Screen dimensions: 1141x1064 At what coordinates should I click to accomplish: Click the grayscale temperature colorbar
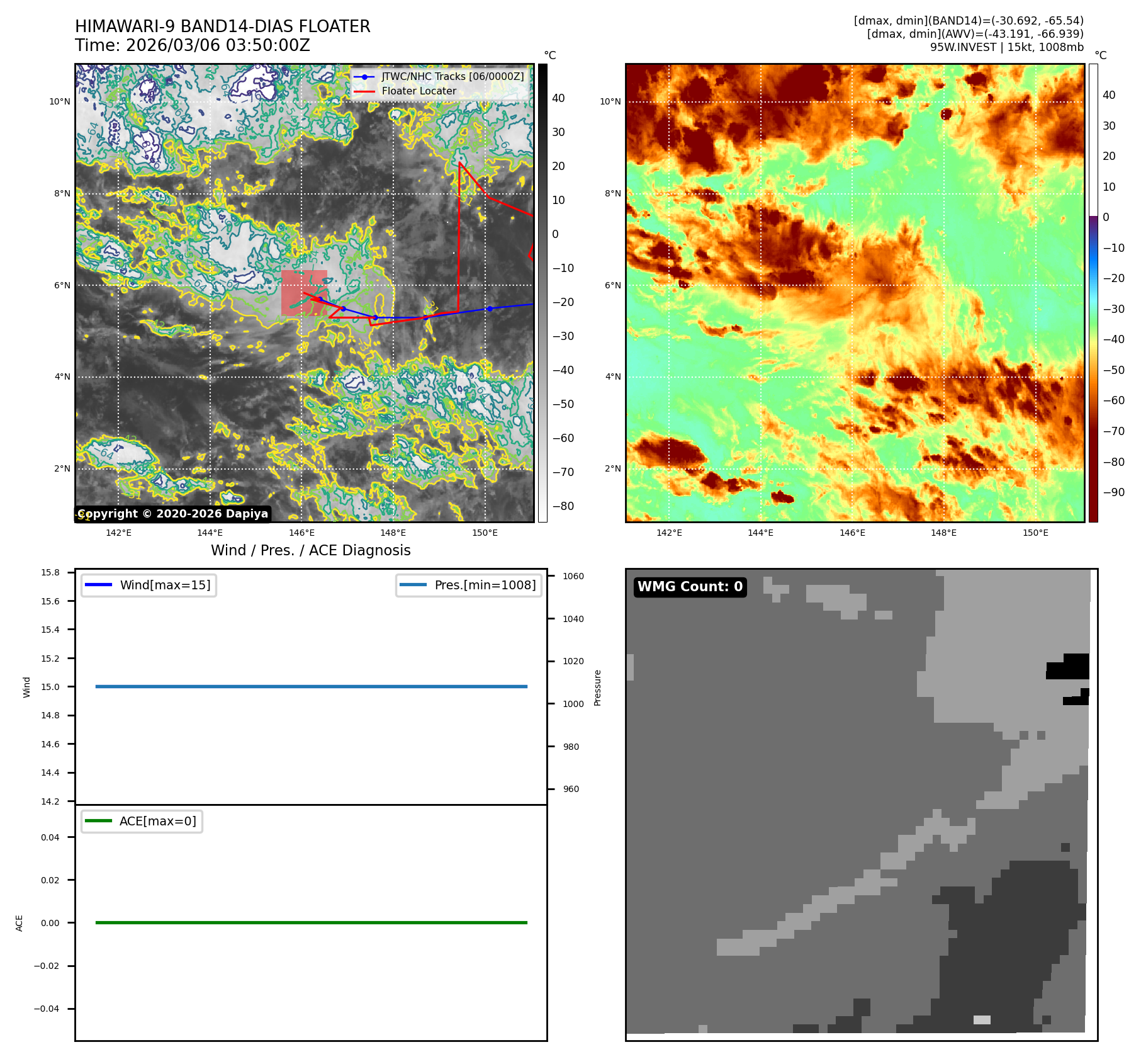pos(542,293)
